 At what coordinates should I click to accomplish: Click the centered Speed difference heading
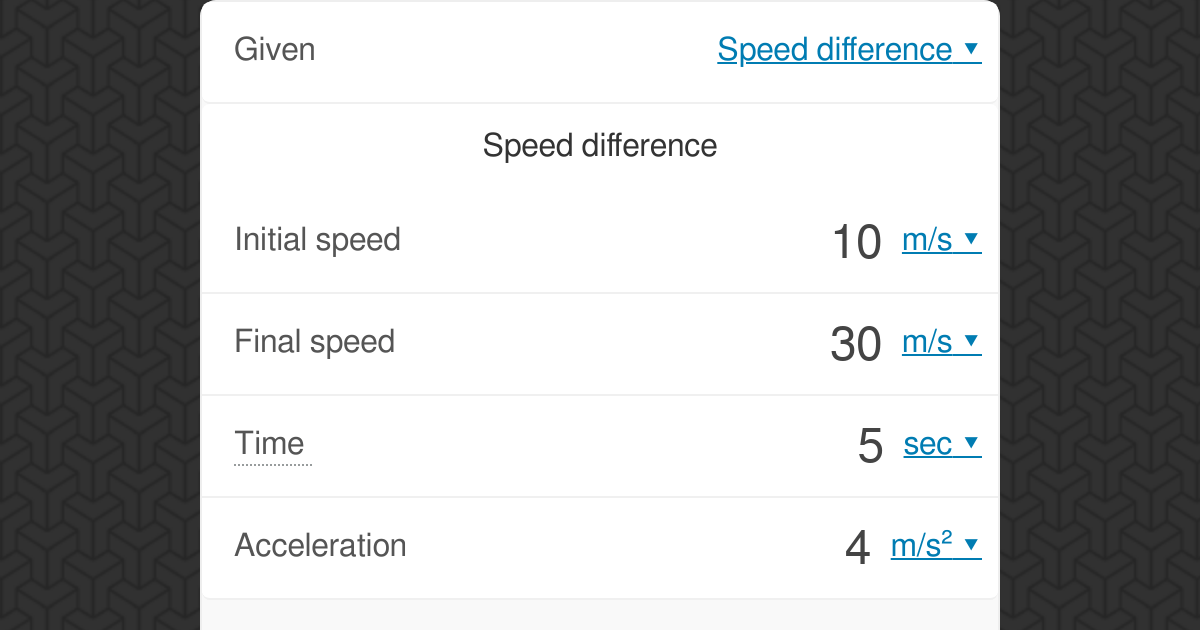(x=600, y=146)
